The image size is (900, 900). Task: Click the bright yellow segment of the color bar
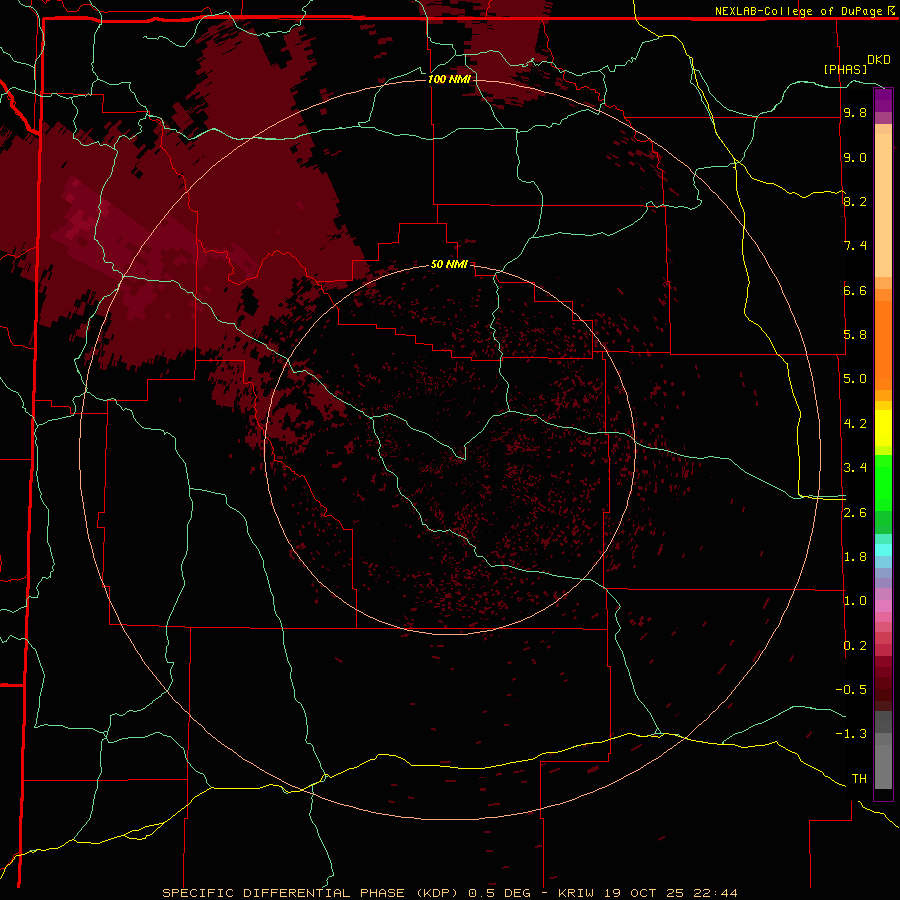coord(883,428)
